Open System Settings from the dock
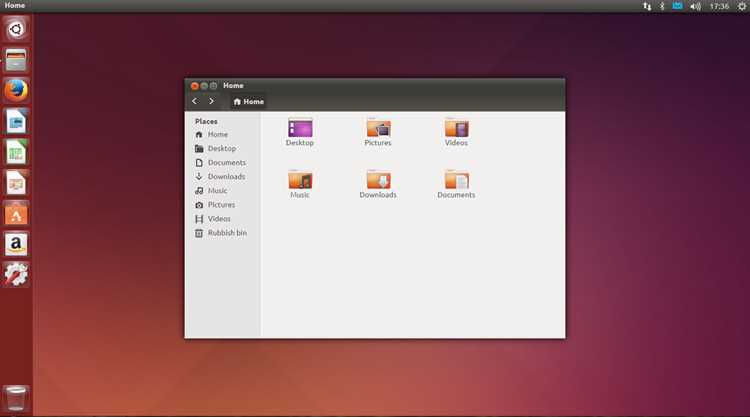 point(16,275)
